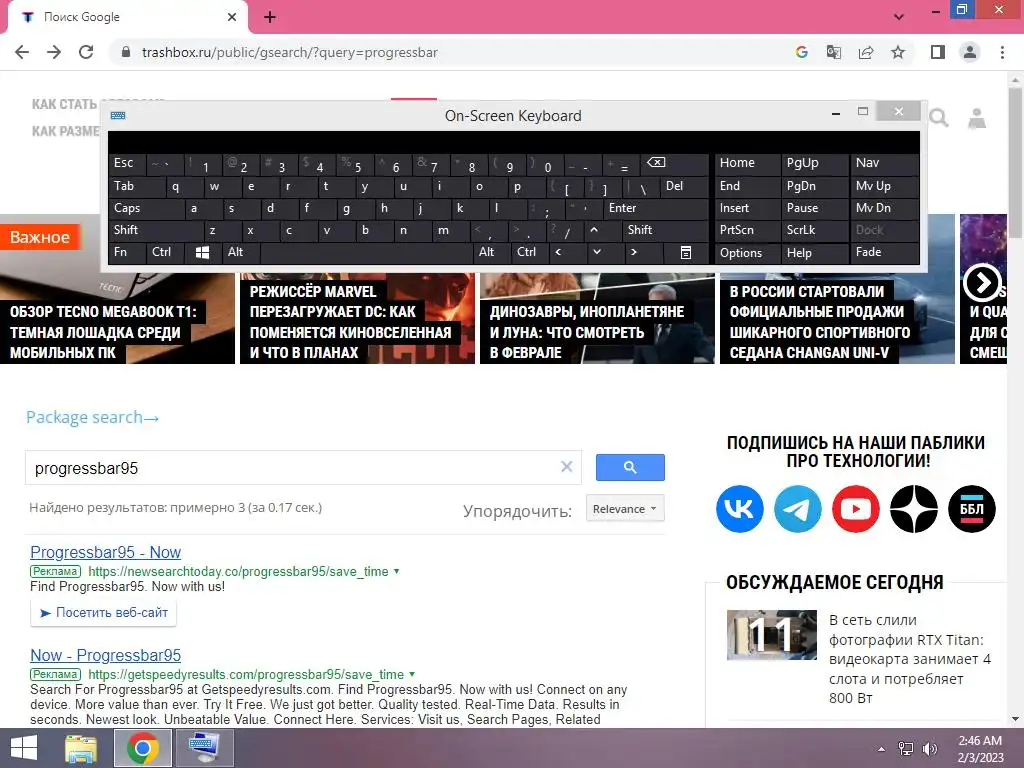Screen dimensions: 1024x768
Task: Open the Relevance sort dropdown
Action: [624, 509]
